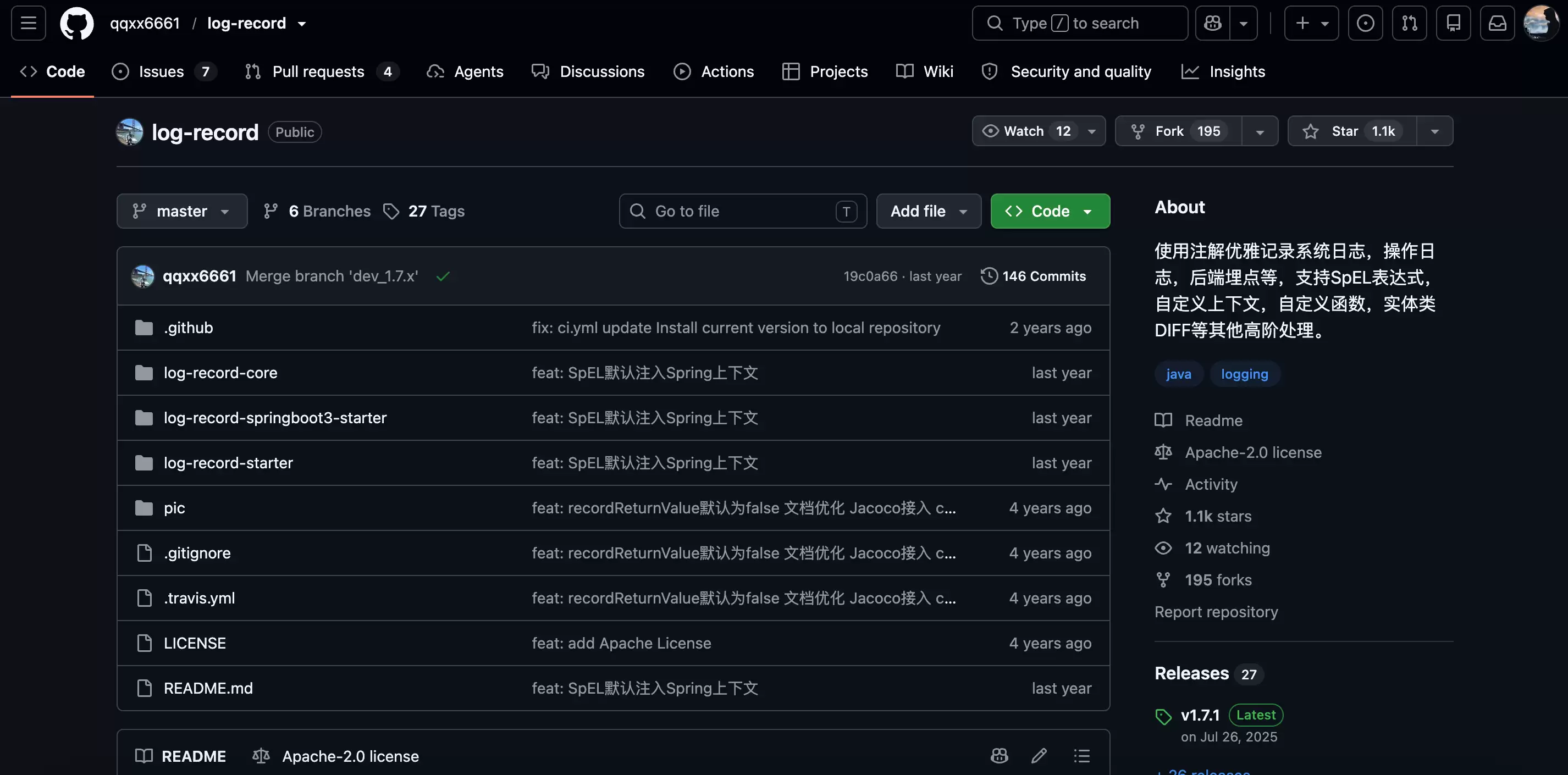Open the Releases 27 heading link
This screenshot has width=1568, height=775.
coord(1209,673)
